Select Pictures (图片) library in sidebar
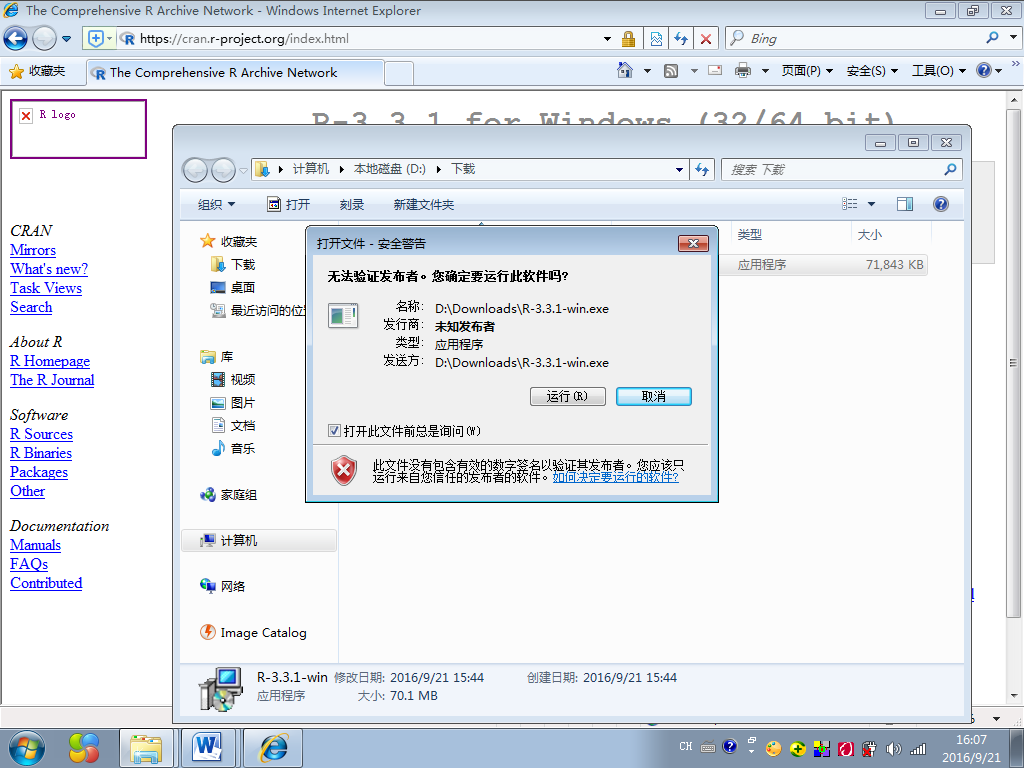 [233, 403]
